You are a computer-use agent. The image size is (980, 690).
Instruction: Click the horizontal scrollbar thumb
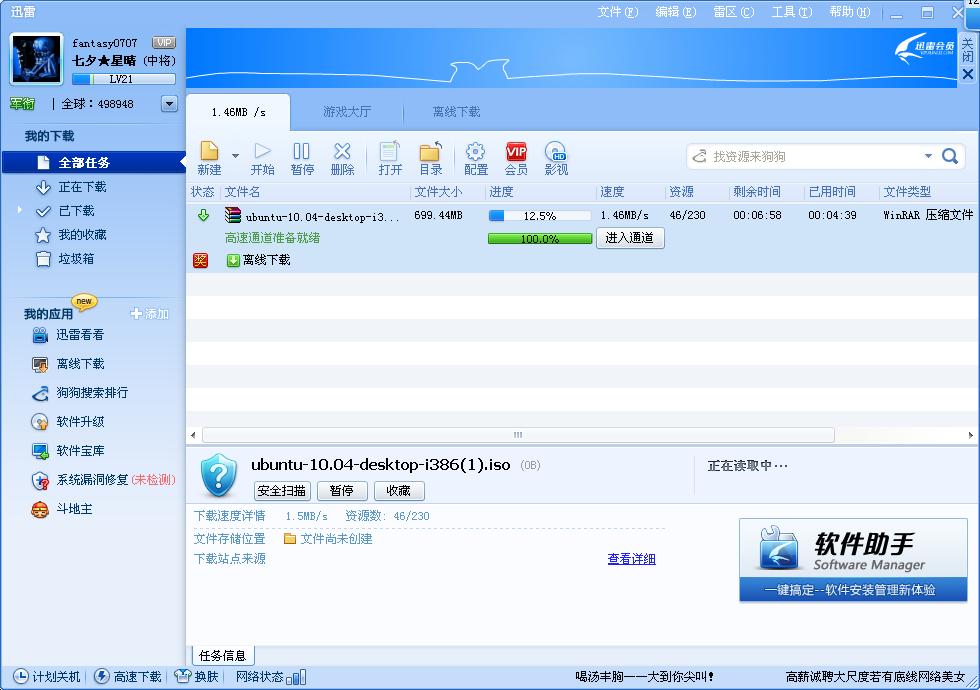tap(518, 435)
